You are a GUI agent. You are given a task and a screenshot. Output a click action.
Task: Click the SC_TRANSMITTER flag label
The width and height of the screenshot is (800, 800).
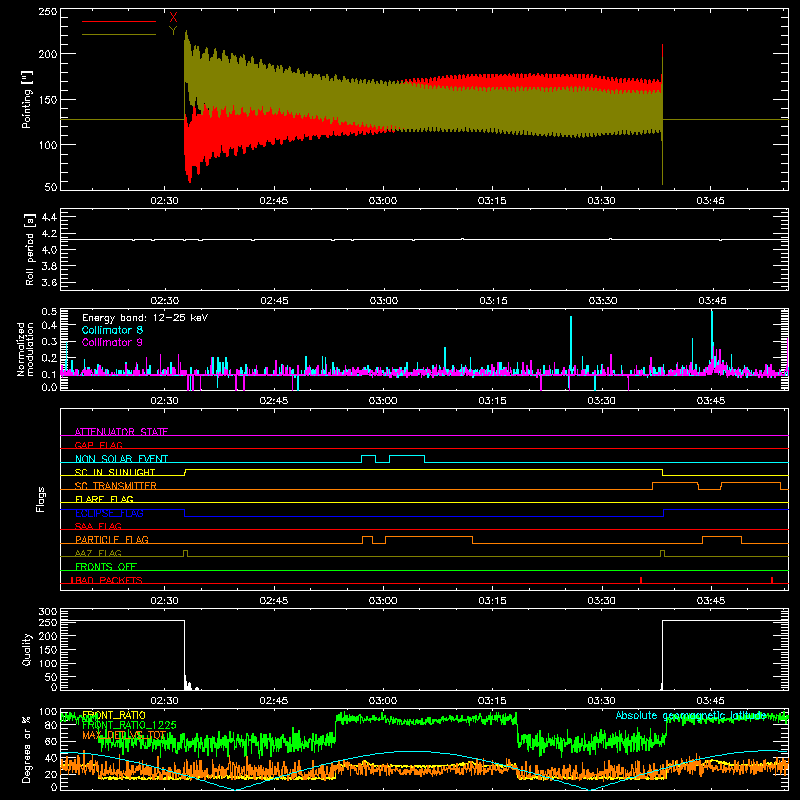pos(116,485)
